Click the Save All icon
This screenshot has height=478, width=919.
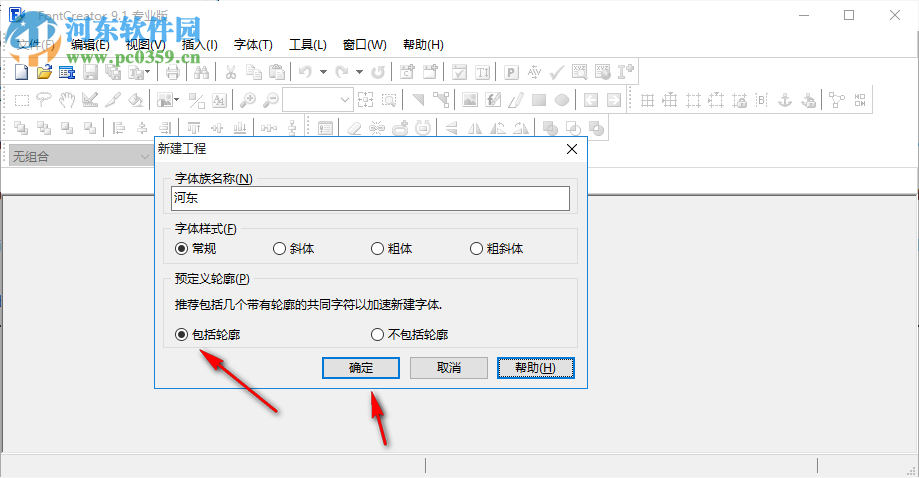[113, 72]
